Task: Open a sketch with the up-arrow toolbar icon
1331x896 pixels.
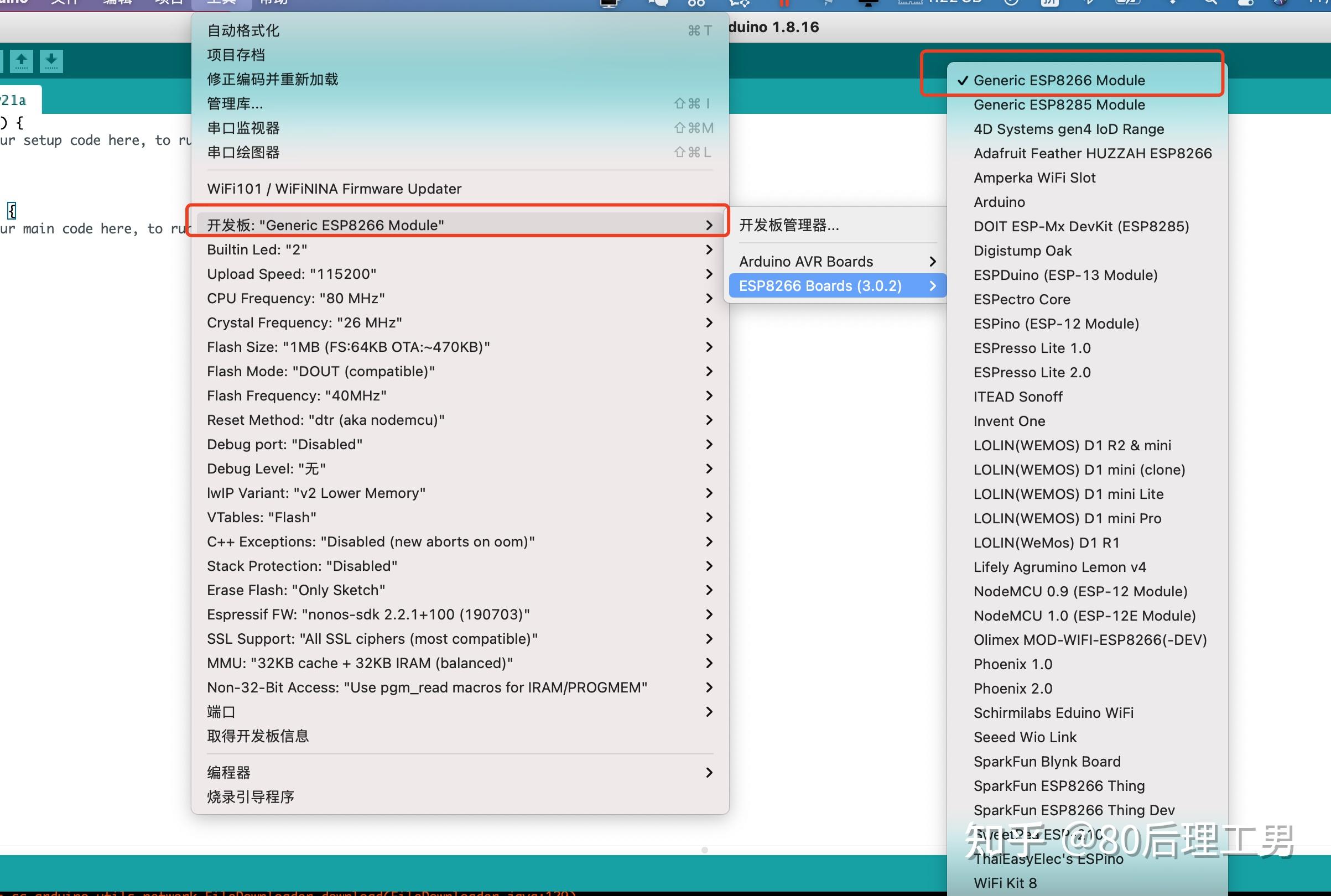Action: [x=22, y=61]
